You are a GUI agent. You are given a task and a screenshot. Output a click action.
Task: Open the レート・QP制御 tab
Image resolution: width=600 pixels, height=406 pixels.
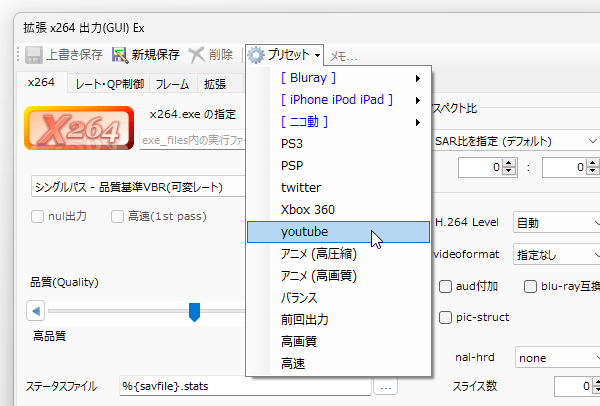[109, 84]
